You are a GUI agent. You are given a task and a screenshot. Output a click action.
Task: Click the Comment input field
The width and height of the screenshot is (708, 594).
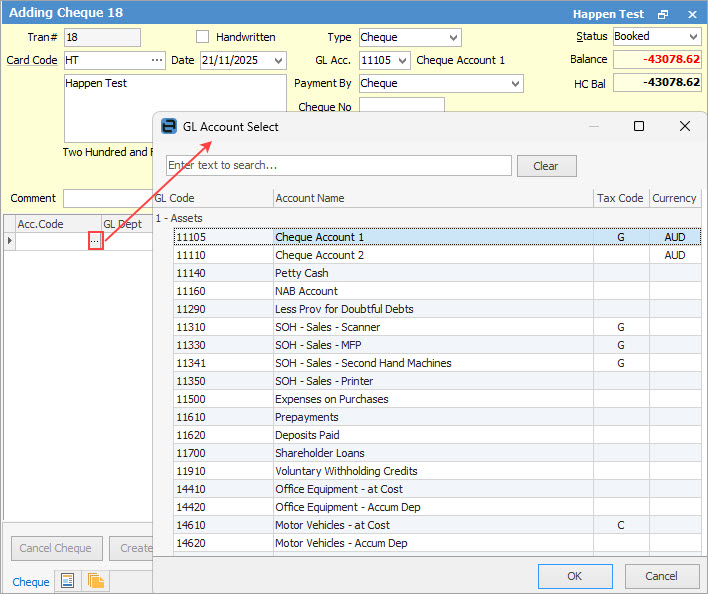[108, 199]
